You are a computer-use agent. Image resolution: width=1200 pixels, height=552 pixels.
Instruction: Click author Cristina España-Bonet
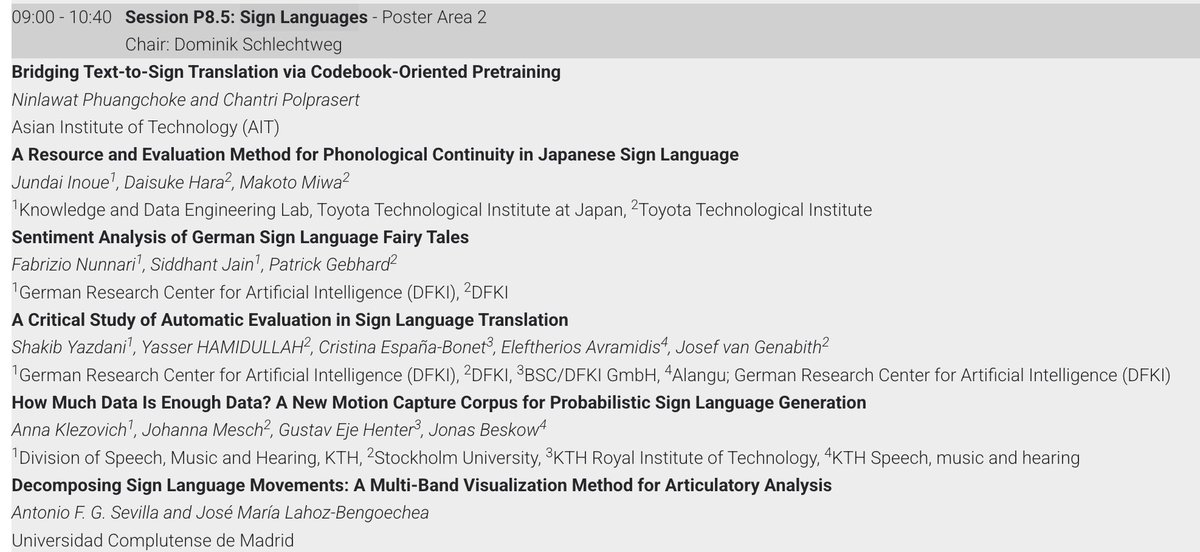tap(404, 347)
